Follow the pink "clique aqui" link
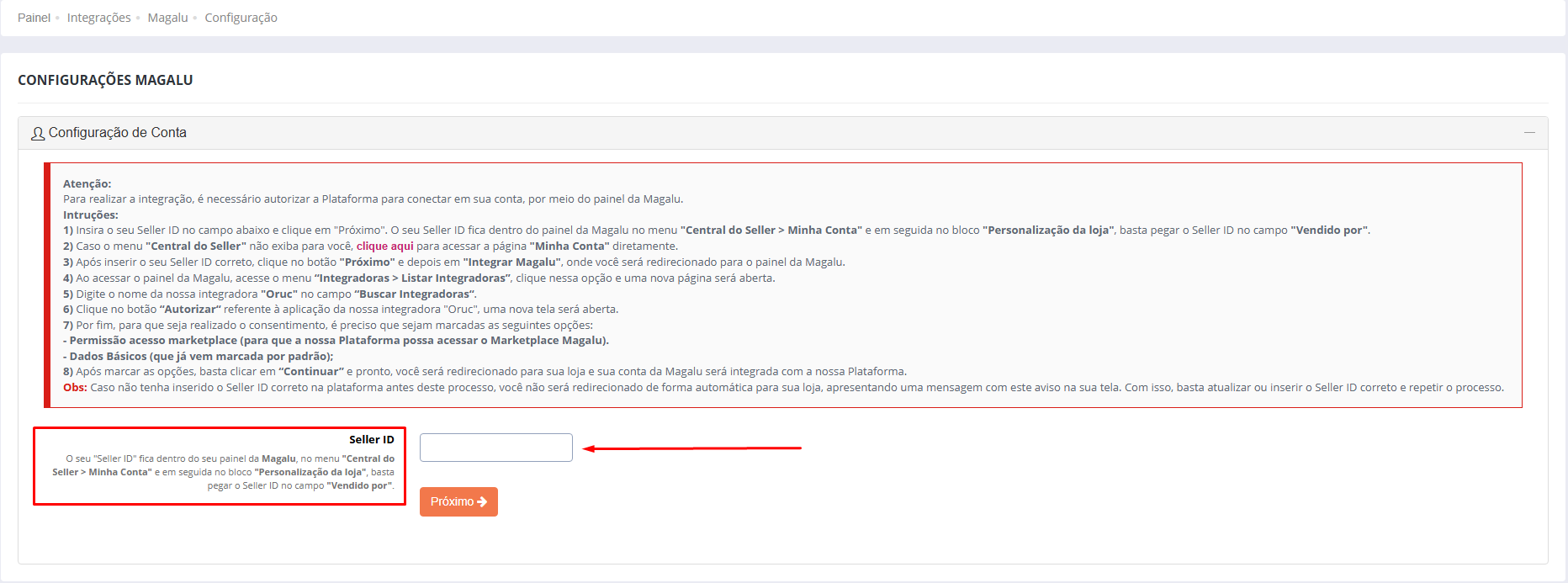The width and height of the screenshot is (1568, 583). pos(384,246)
